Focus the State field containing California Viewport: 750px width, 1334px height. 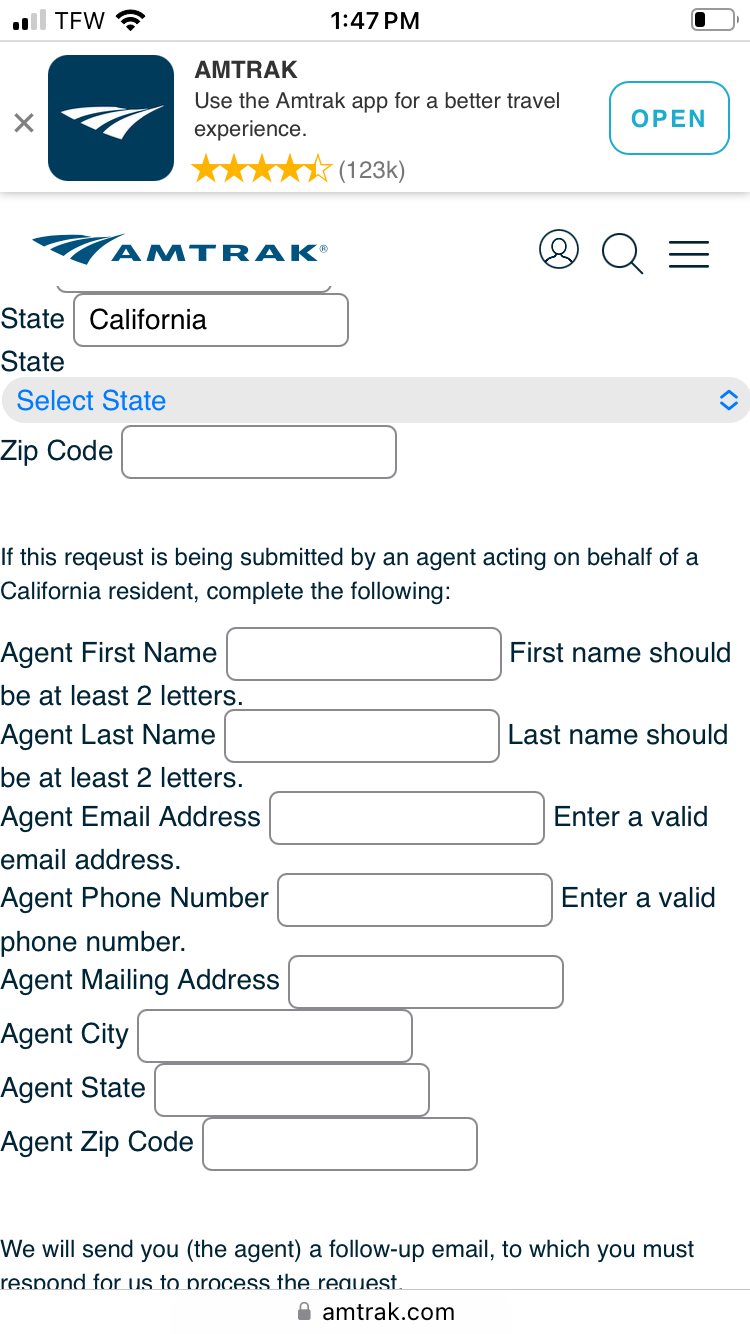(211, 320)
